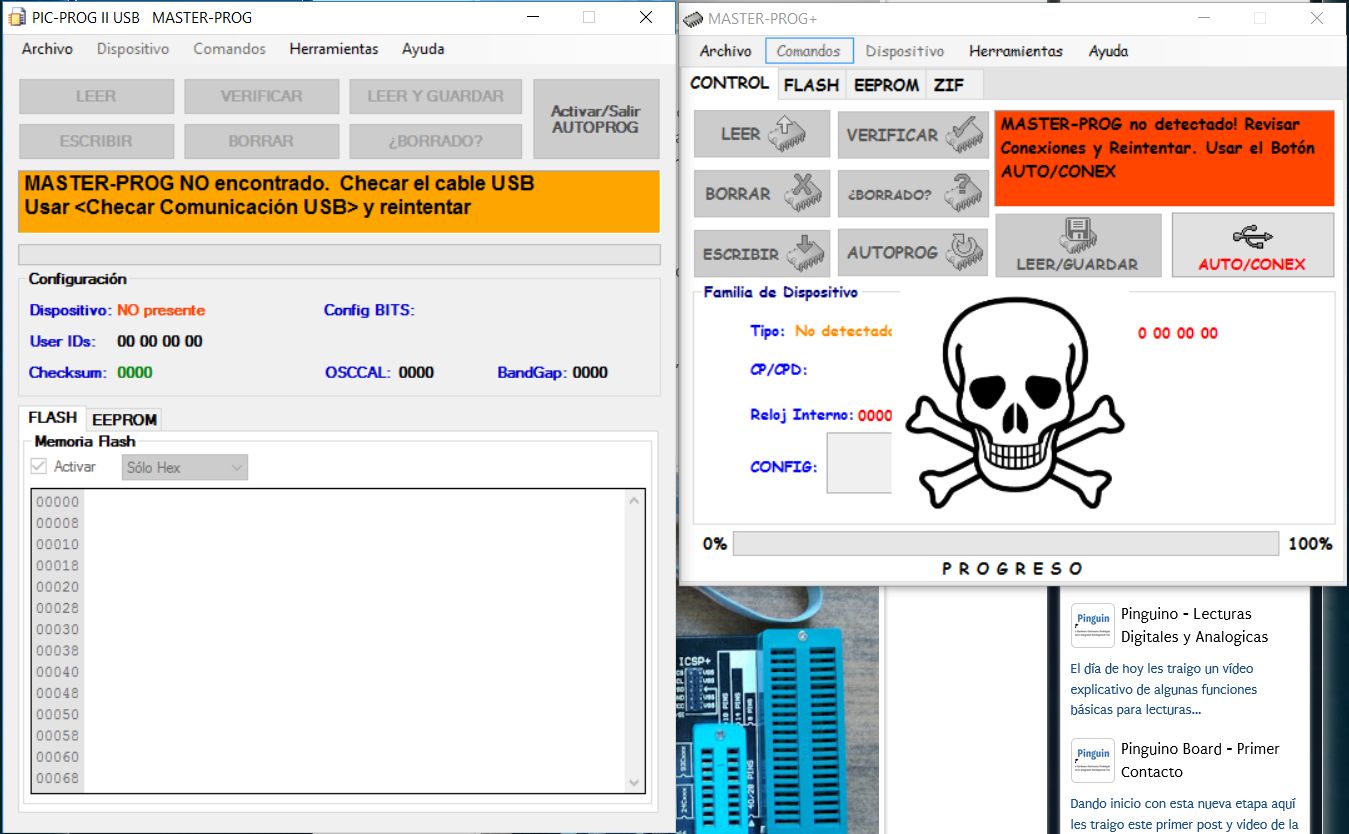This screenshot has height=834, width=1349.
Task: Click the BORRAR scissors erase icon
Action: pos(805,193)
